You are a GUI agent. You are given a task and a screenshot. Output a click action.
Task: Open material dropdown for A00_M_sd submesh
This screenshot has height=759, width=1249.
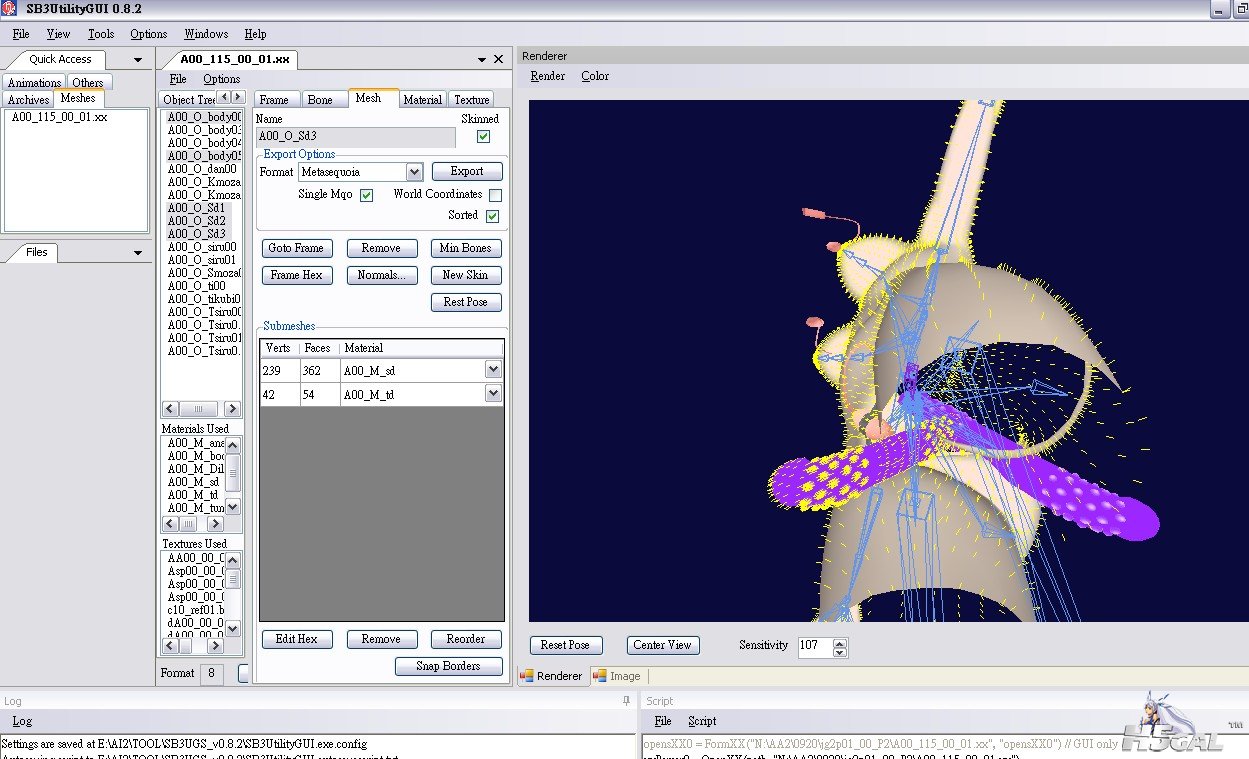click(x=492, y=369)
